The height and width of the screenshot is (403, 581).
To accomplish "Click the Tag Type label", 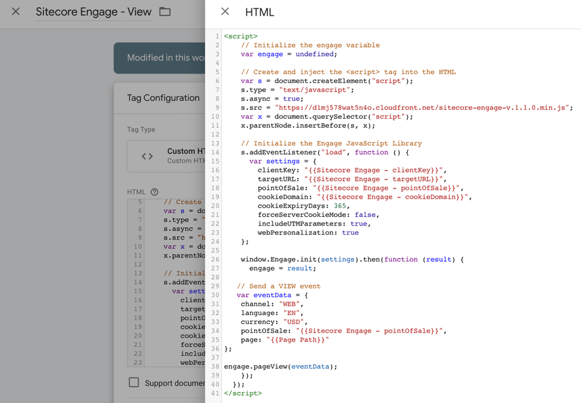I will [x=141, y=130].
